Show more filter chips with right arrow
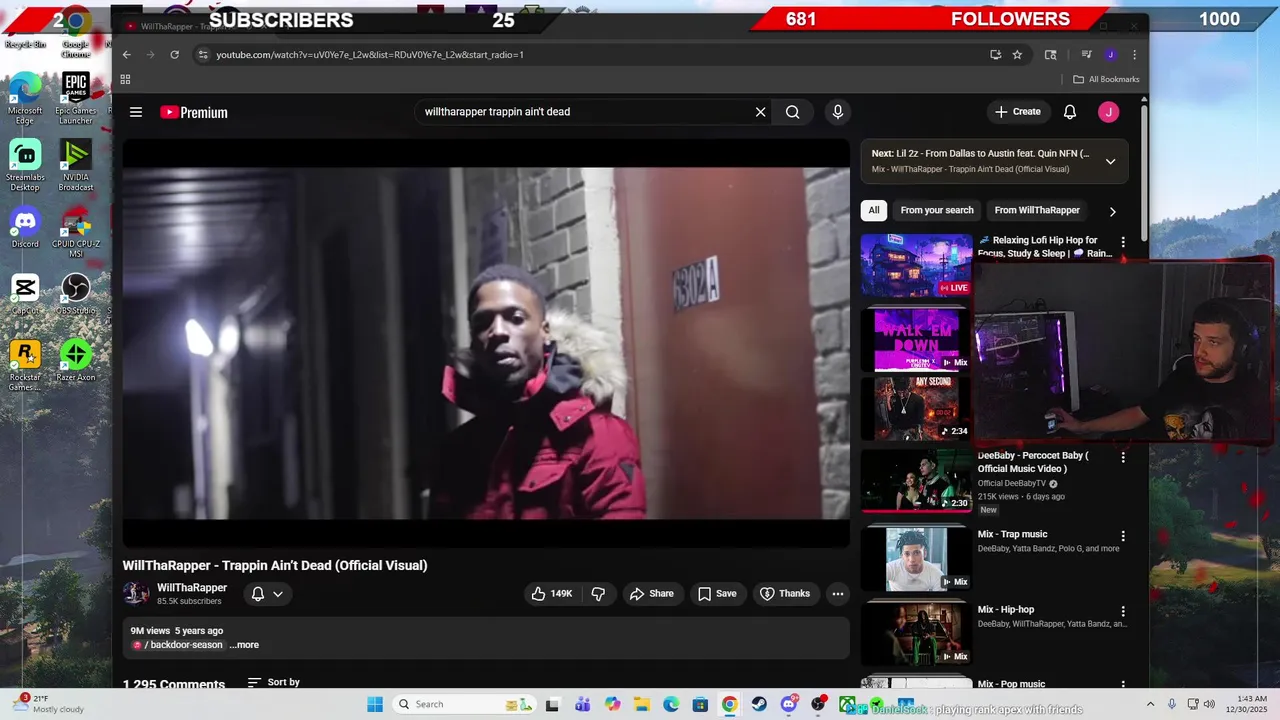The image size is (1280, 720). (x=1112, y=212)
